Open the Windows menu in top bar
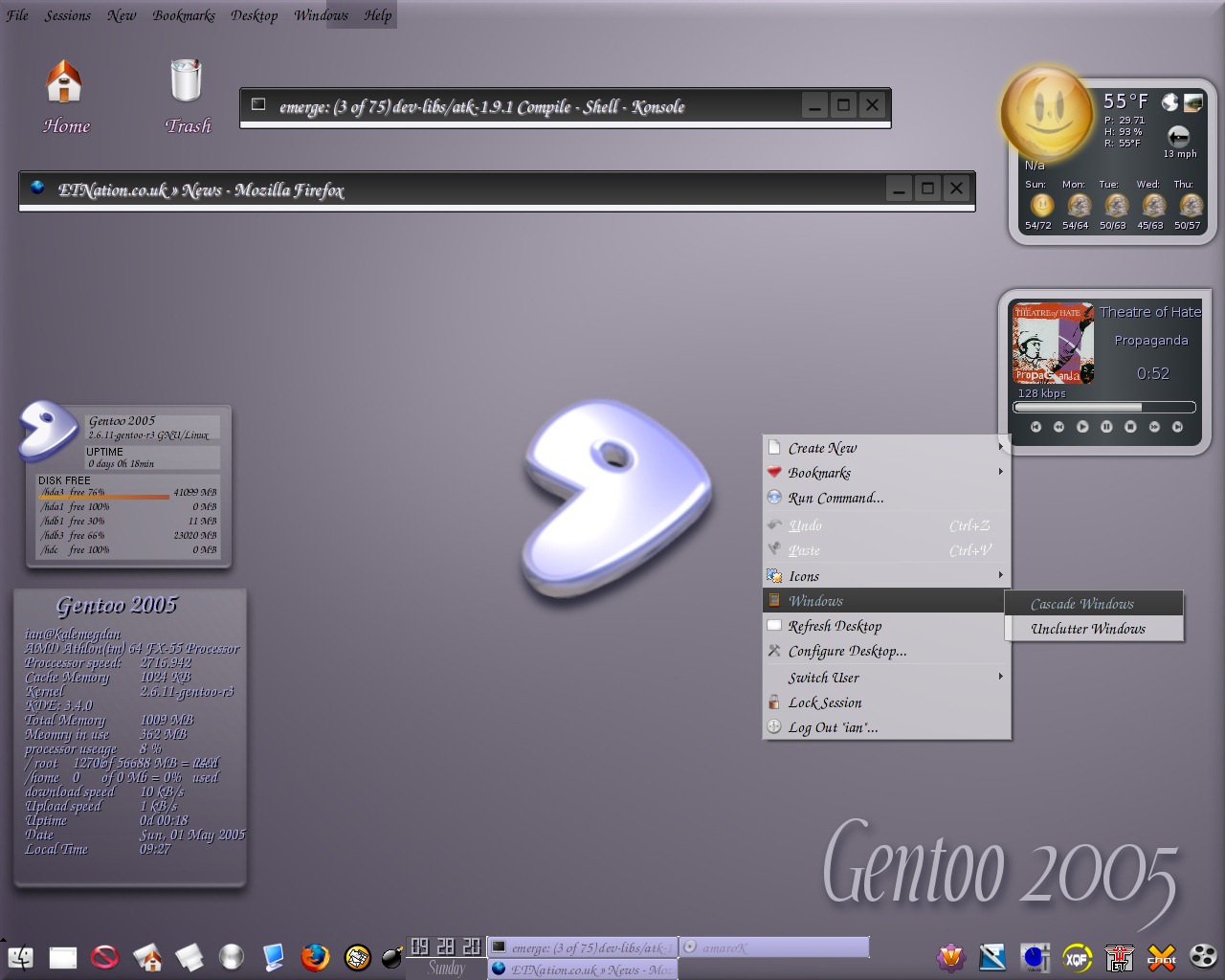 (321, 14)
